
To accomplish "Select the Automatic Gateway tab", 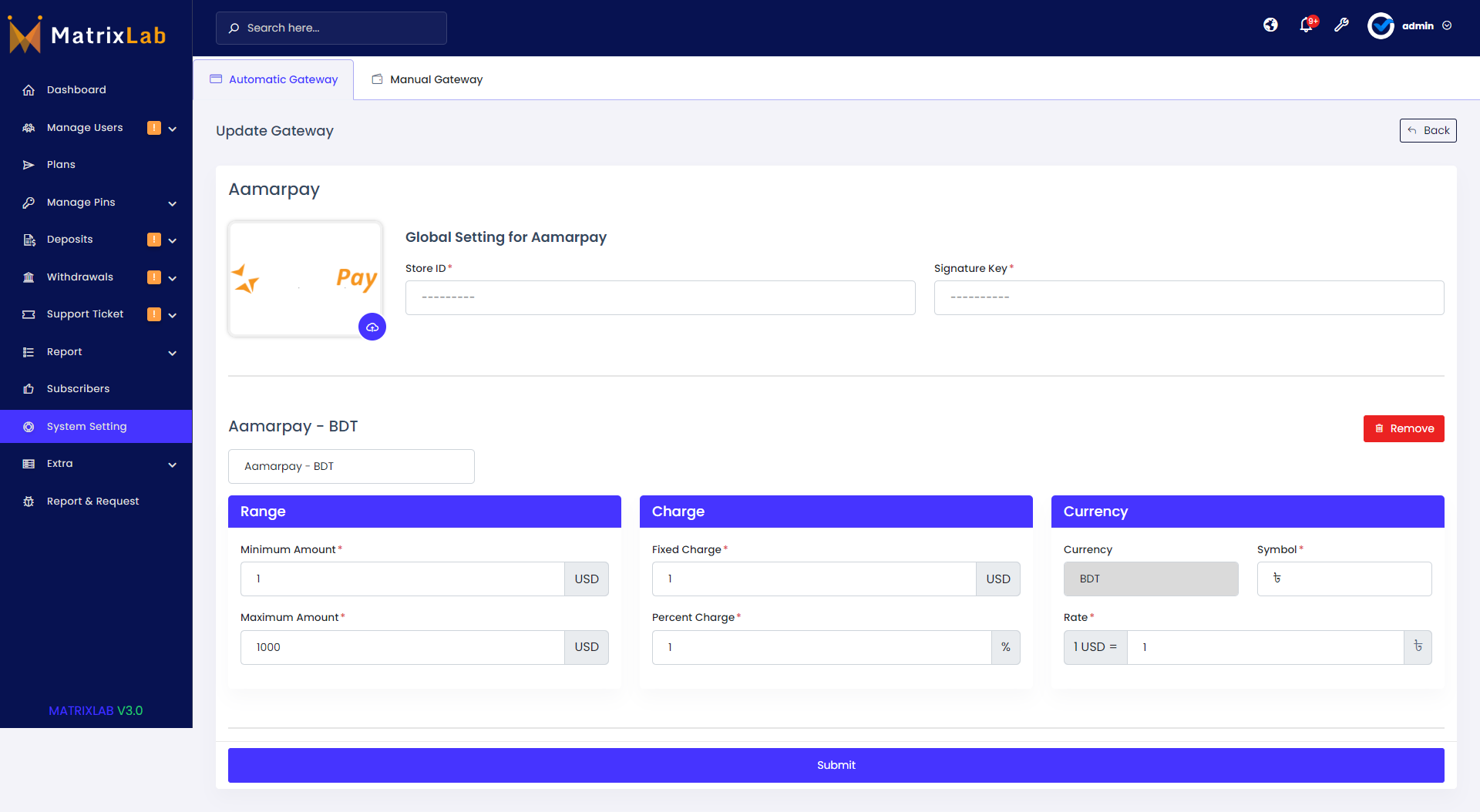I will point(274,79).
